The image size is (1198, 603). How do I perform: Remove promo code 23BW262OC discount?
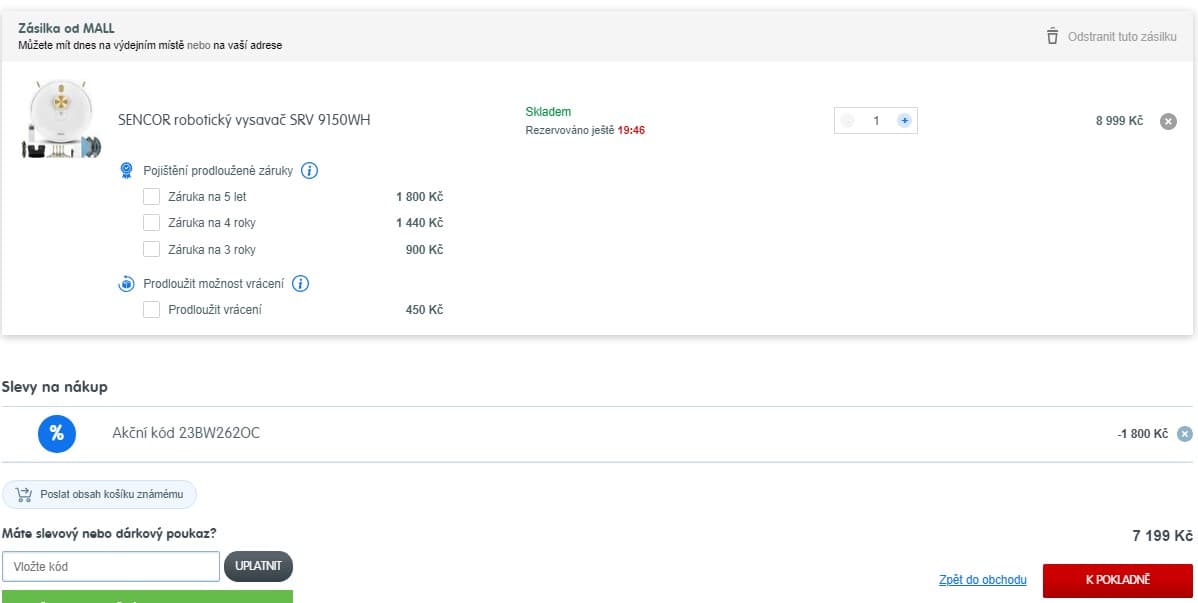click(x=1184, y=434)
